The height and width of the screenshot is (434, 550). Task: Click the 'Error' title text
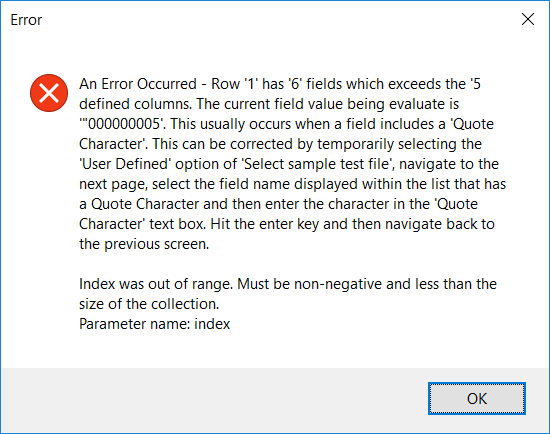click(x=26, y=20)
